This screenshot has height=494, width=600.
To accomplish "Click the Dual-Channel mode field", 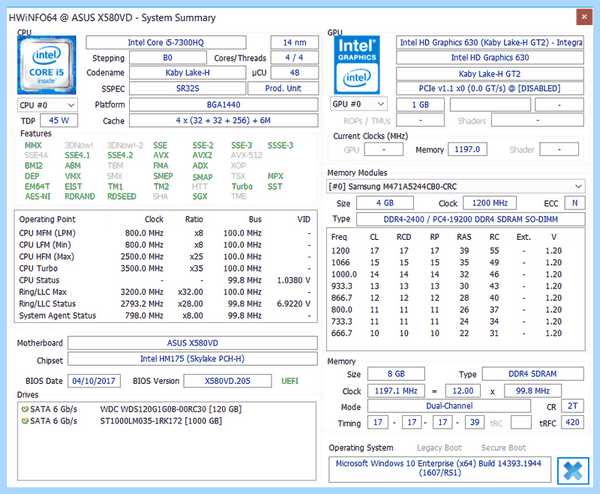I will pyautogui.click(x=449, y=406).
